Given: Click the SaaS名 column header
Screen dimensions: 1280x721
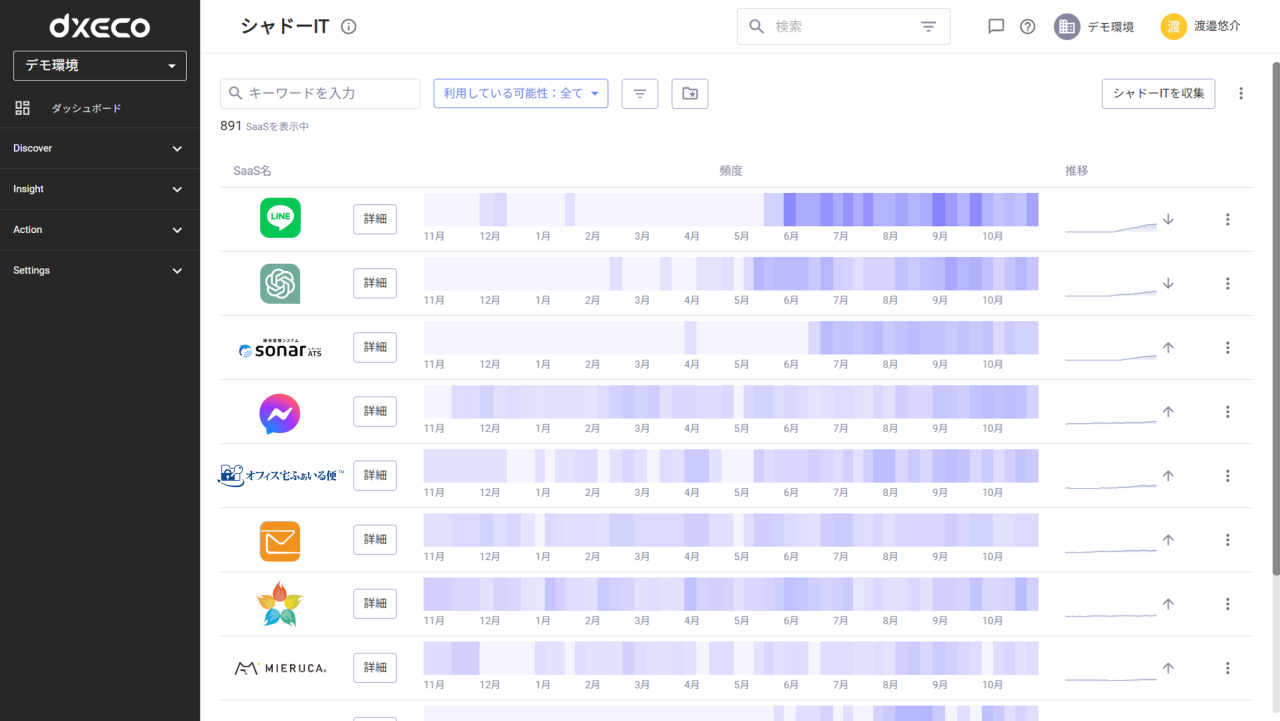Looking at the screenshot, I should (x=252, y=171).
